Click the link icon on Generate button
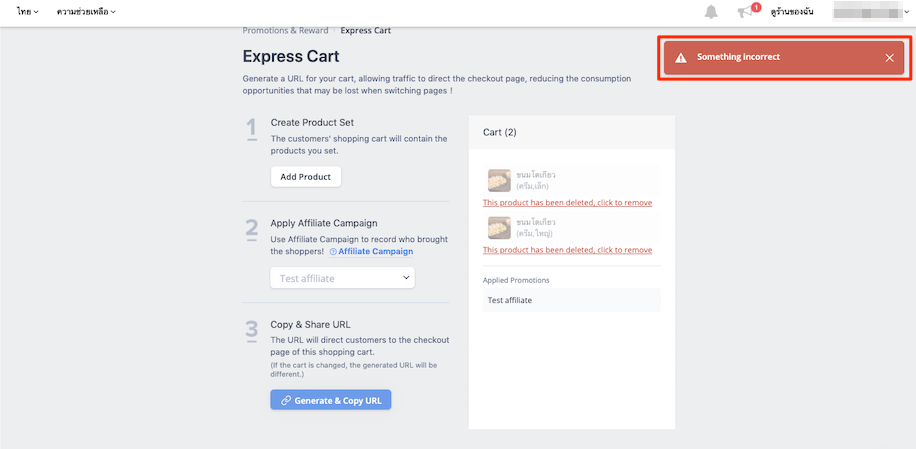This screenshot has width=916, height=449. (x=286, y=401)
